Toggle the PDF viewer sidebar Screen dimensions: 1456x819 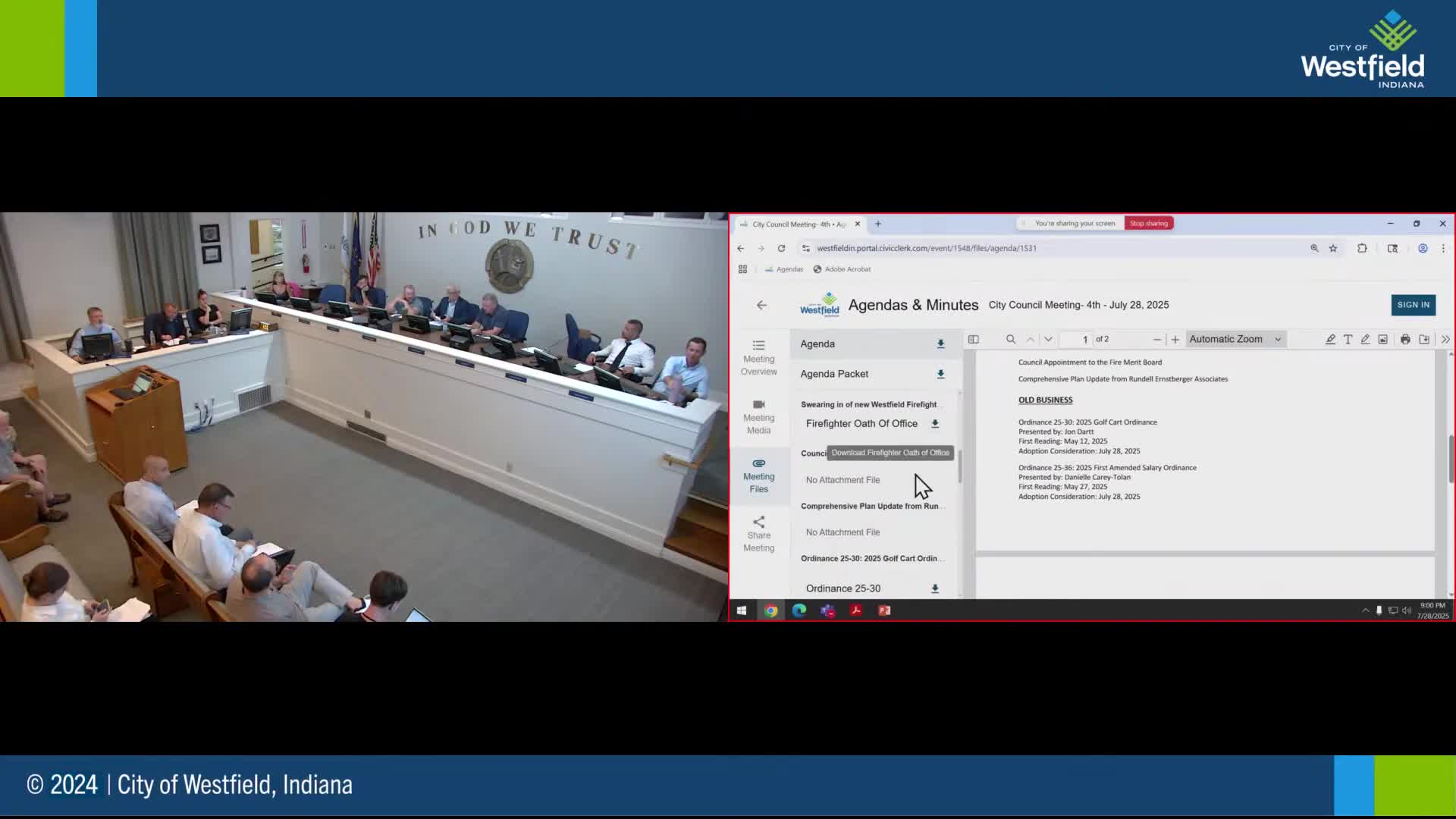tap(974, 339)
